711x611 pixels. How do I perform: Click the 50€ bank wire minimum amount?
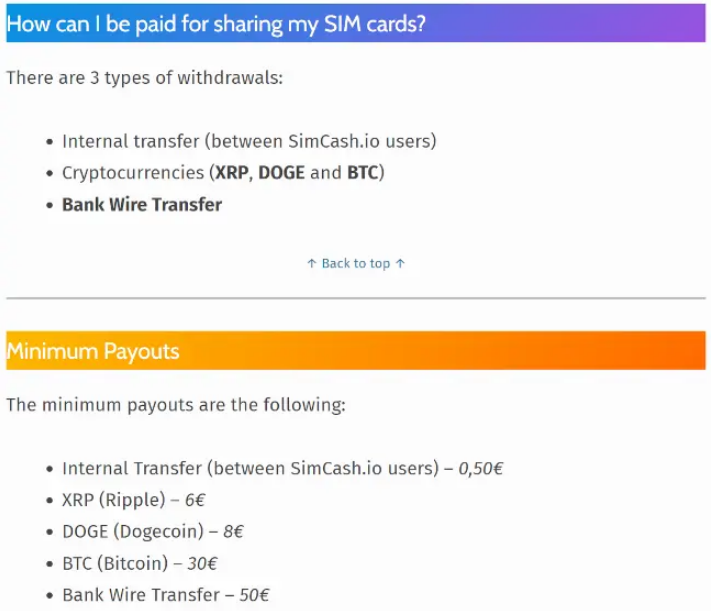coord(254,595)
